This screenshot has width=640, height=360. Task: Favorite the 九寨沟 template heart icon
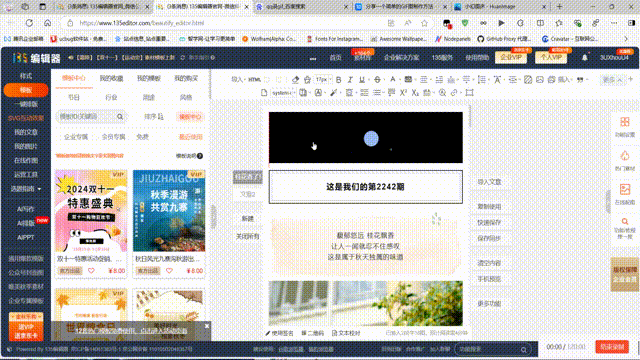[x=169, y=271]
